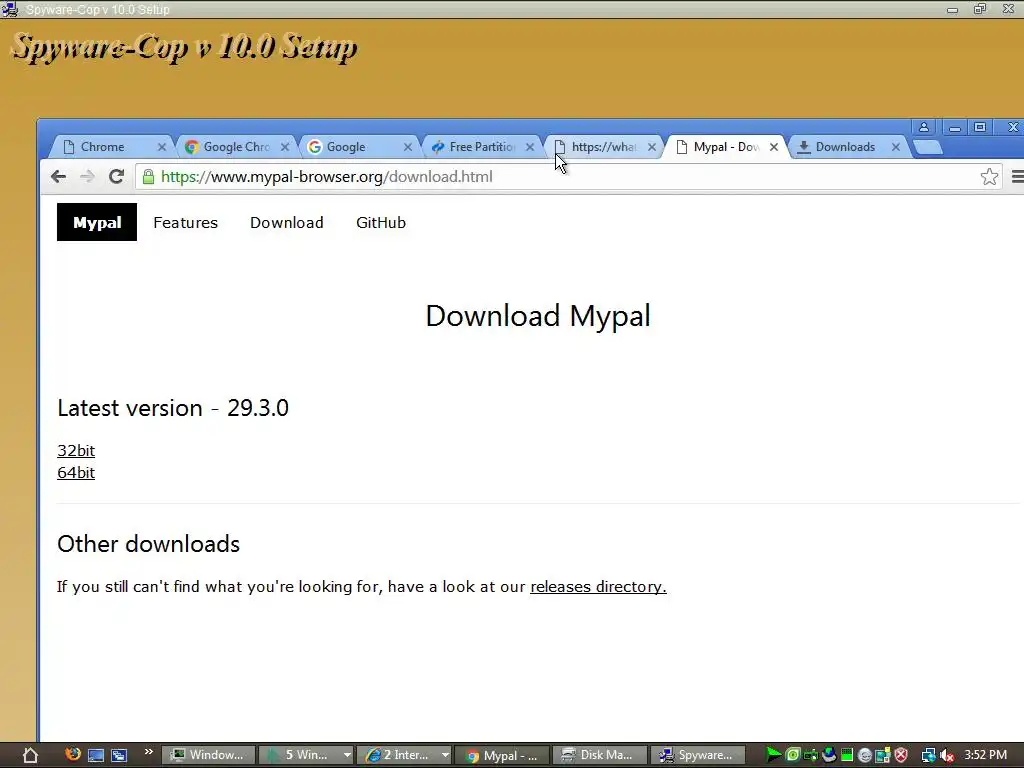Click the Mypal logo button
Screen dimensions: 1024x768
97,222
